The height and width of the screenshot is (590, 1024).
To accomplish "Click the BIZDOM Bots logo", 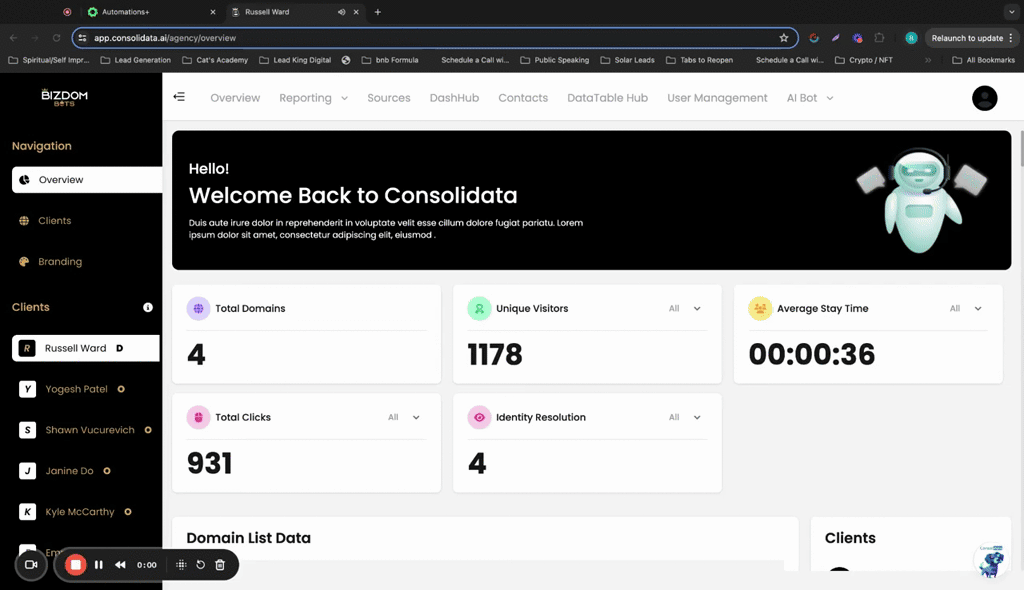I will tap(64, 97).
